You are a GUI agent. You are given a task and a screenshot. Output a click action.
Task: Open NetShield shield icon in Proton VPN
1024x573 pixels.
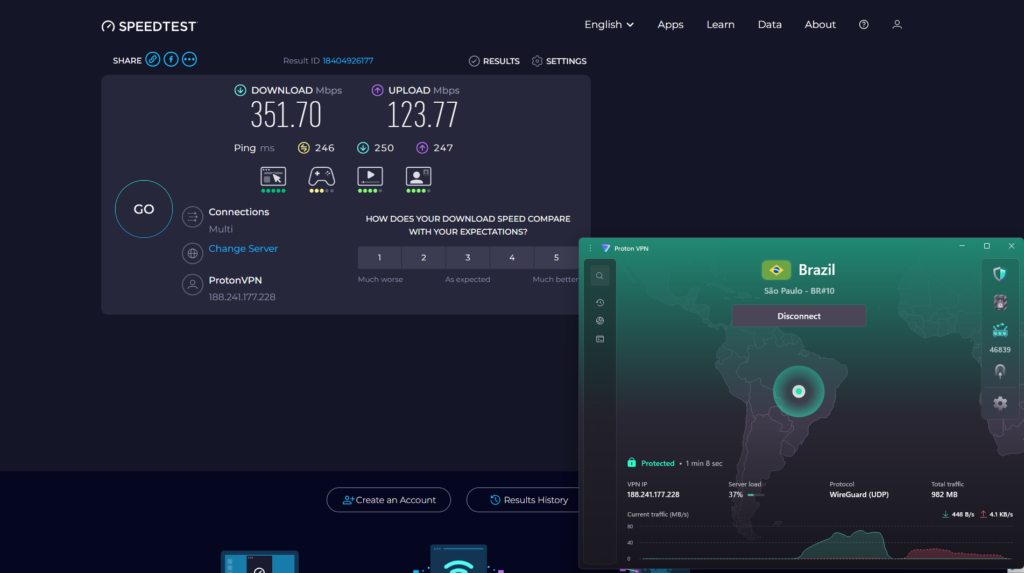1000,274
